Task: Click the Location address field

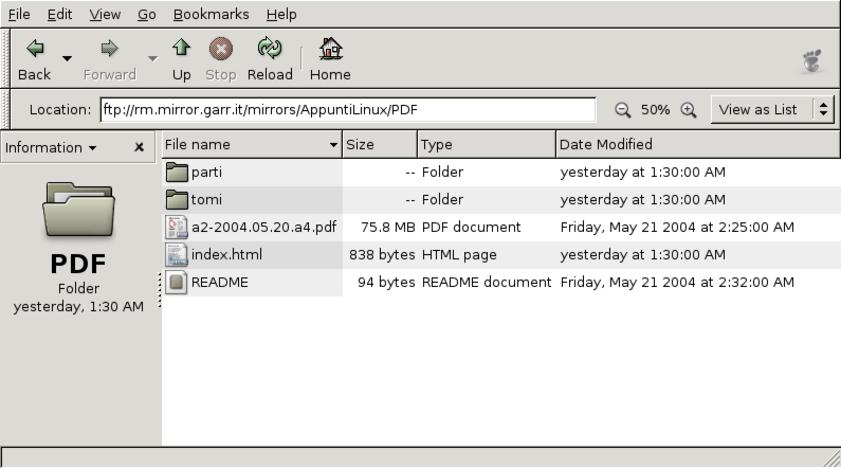Action: click(348, 110)
